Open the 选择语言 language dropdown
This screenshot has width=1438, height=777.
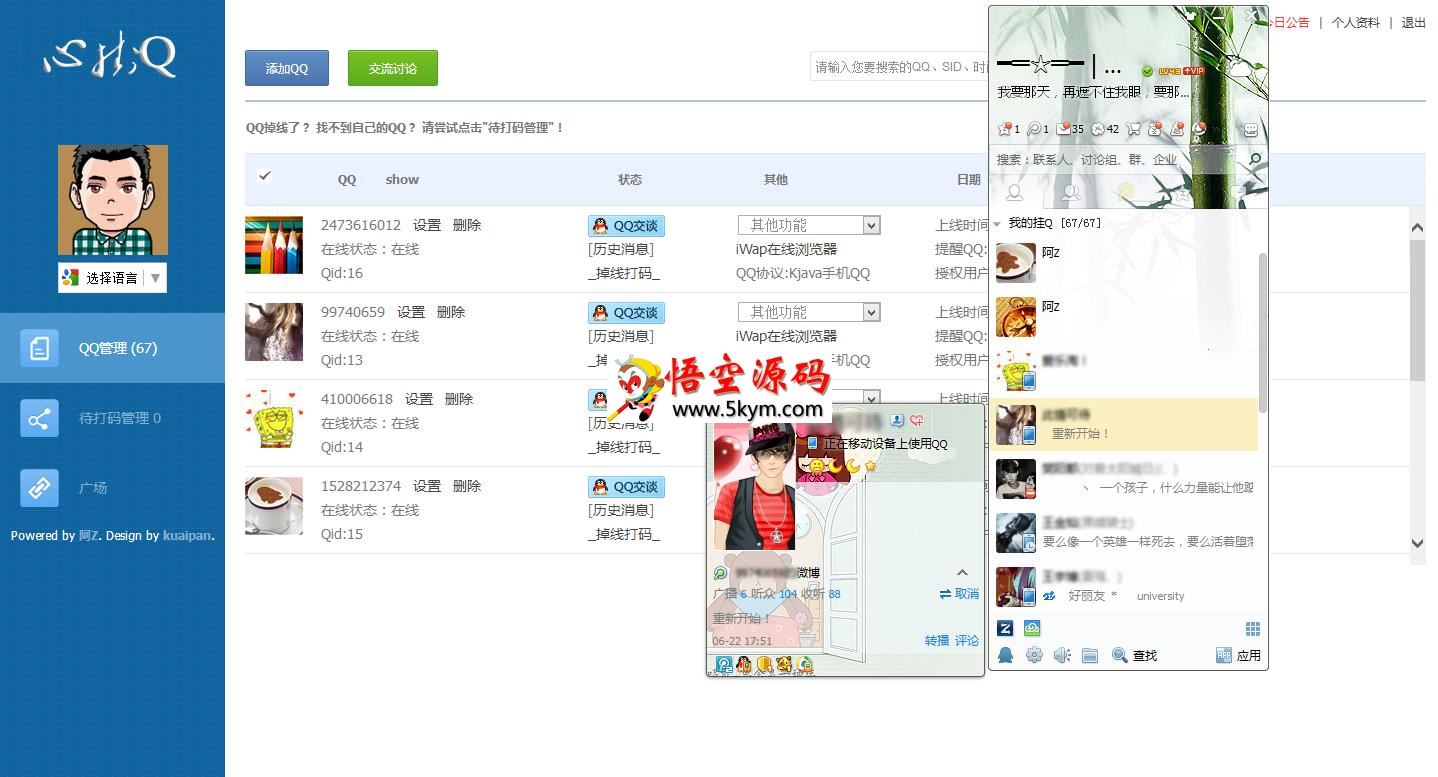112,278
